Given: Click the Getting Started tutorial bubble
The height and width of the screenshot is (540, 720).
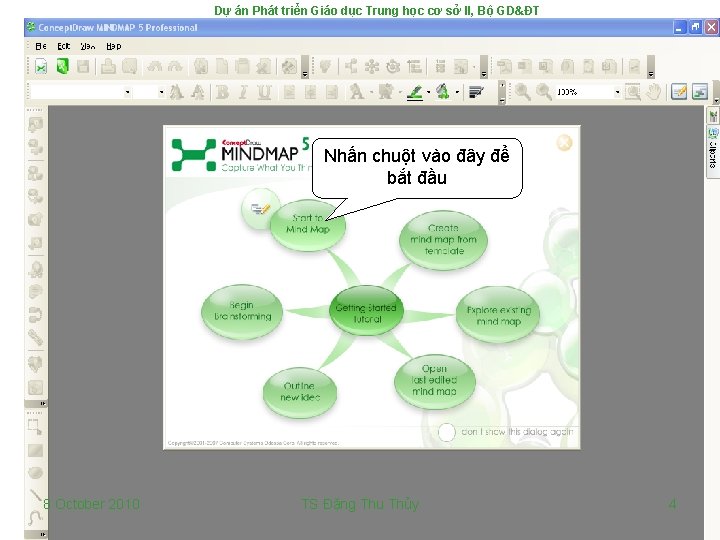Looking at the screenshot, I should [x=366, y=310].
